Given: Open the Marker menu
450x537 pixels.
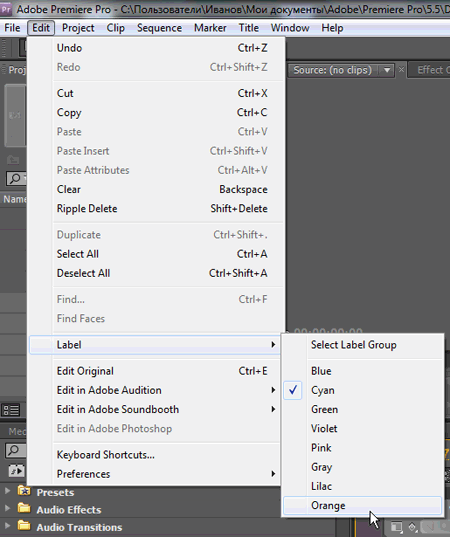Looking at the screenshot, I should pos(210,28).
